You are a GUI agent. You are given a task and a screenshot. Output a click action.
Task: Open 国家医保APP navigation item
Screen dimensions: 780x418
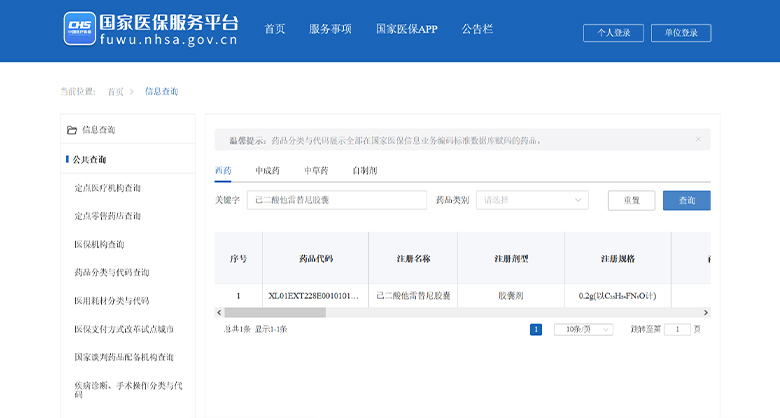(x=406, y=29)
